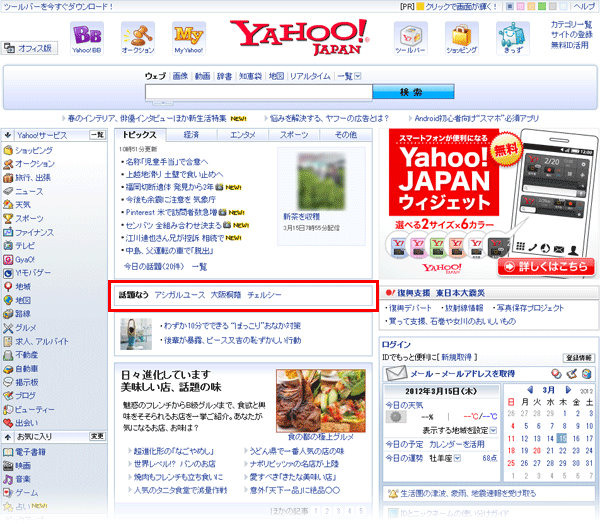Screen dimensions: 600x524
Task: Click the 出会い hearts sidebar icon
Action: coord(8,423)
